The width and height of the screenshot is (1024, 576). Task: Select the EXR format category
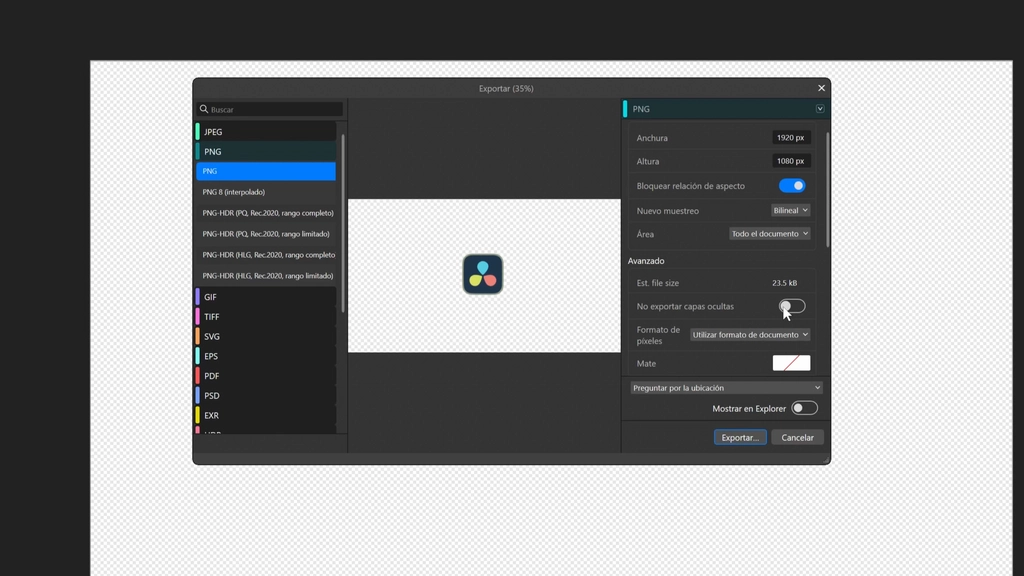tap(266, 415)
